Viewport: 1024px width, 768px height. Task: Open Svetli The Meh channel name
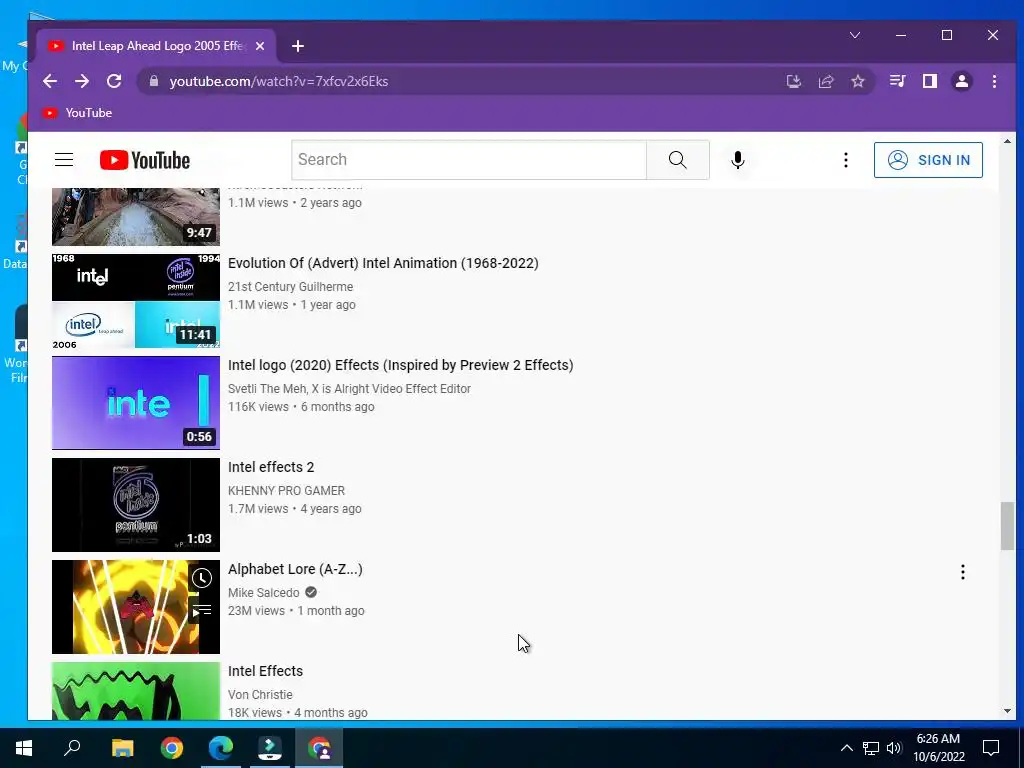pyautogui.click(x=349, y=389)
